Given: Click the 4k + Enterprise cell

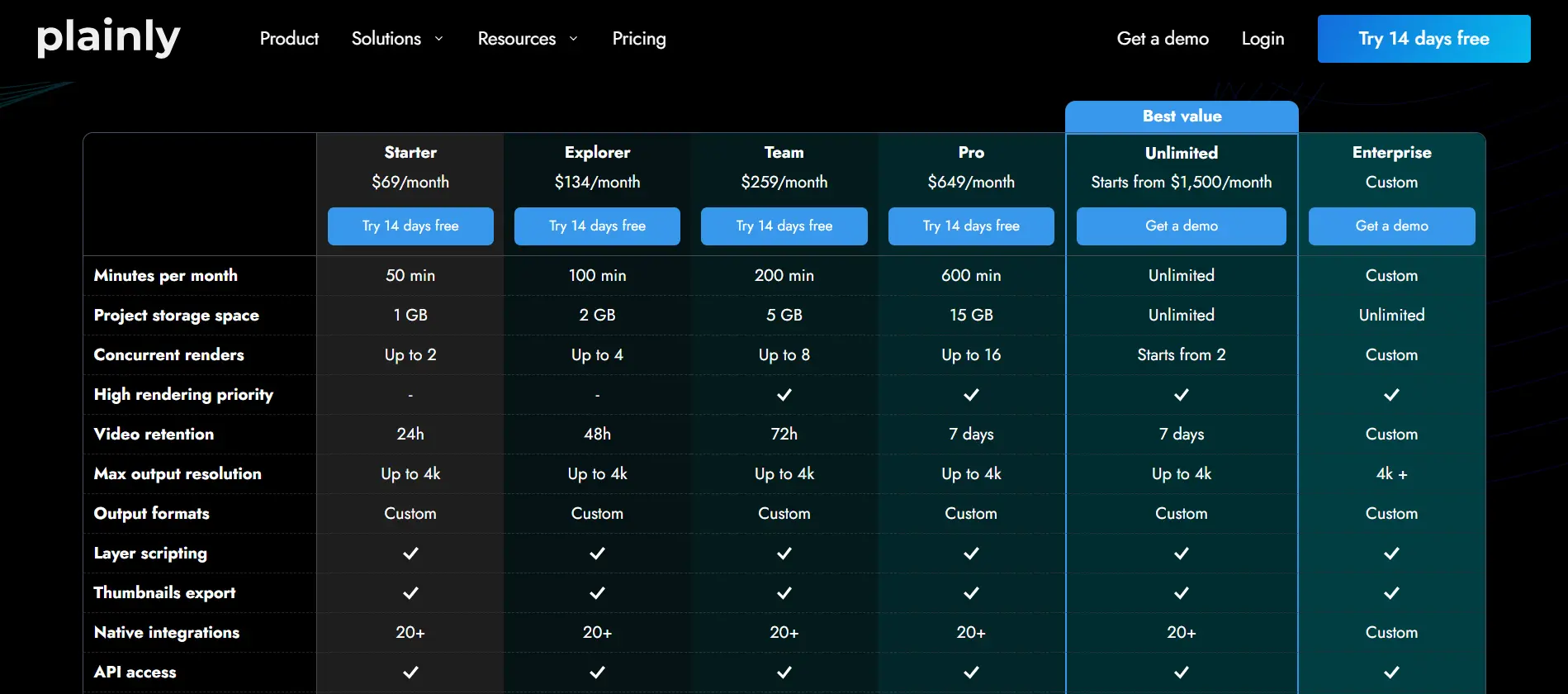Looking at the screenshot, I should [1392, 473].
